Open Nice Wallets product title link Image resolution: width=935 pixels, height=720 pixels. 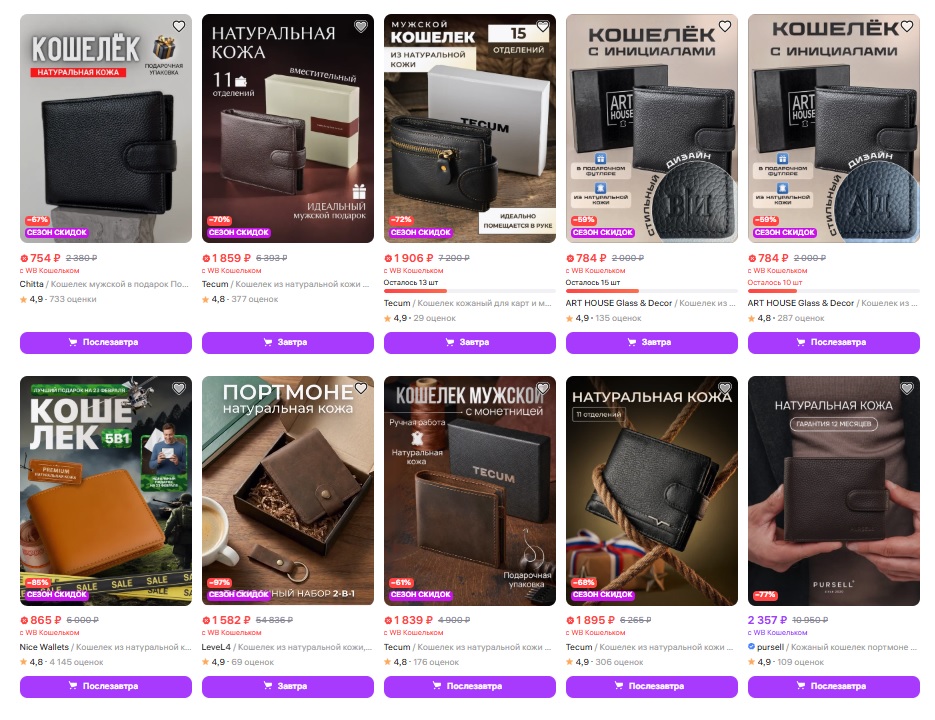tap(106, 647)
